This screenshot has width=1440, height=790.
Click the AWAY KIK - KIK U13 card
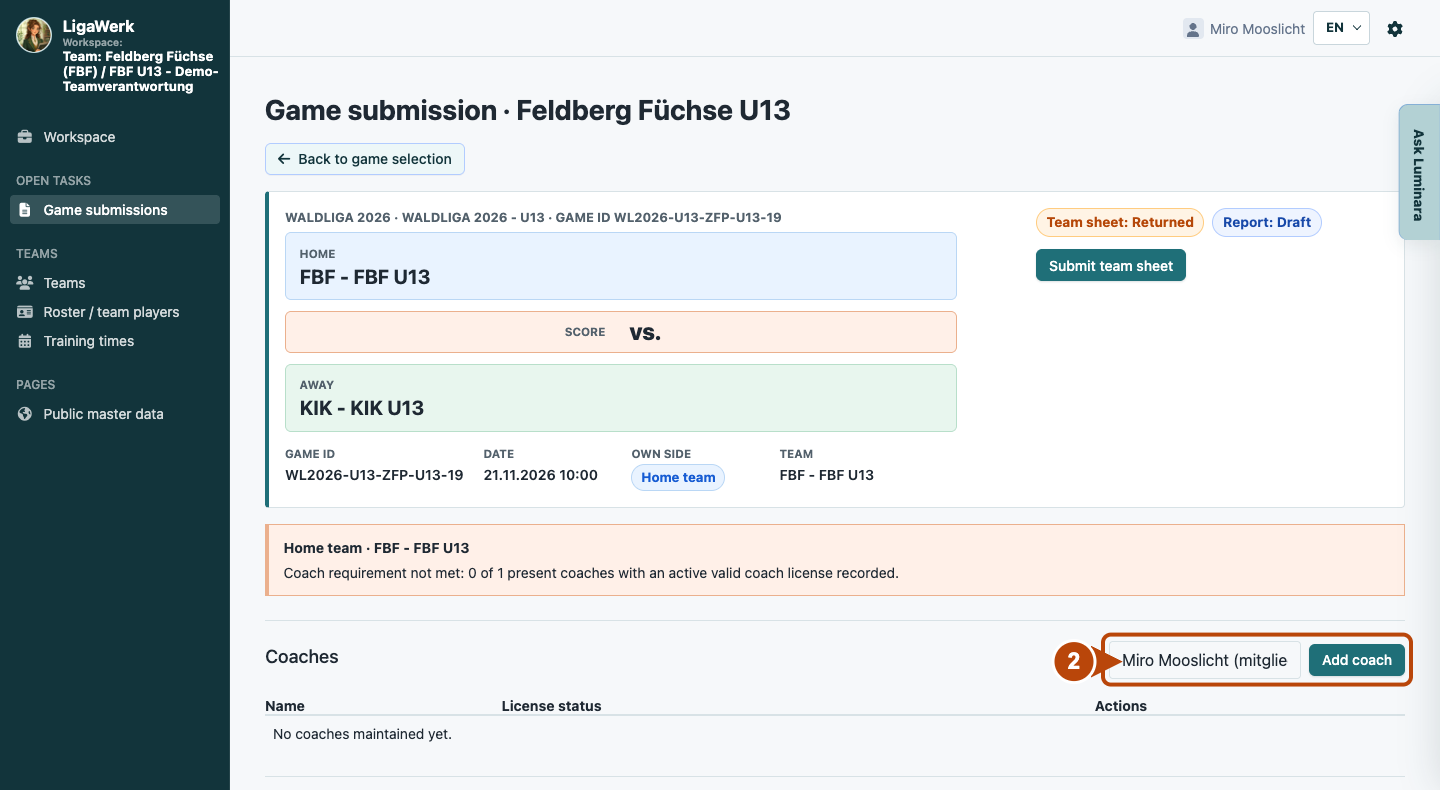pyautogui.click(x=621, y=398)
